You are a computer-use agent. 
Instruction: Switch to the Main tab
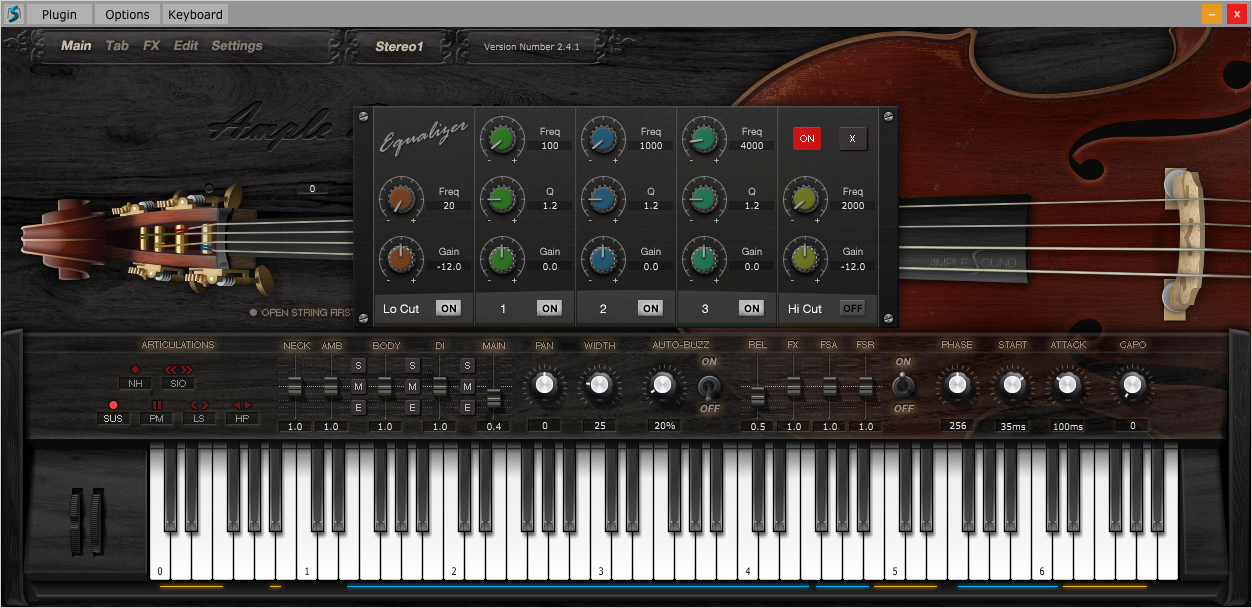(x=76, y=46)
